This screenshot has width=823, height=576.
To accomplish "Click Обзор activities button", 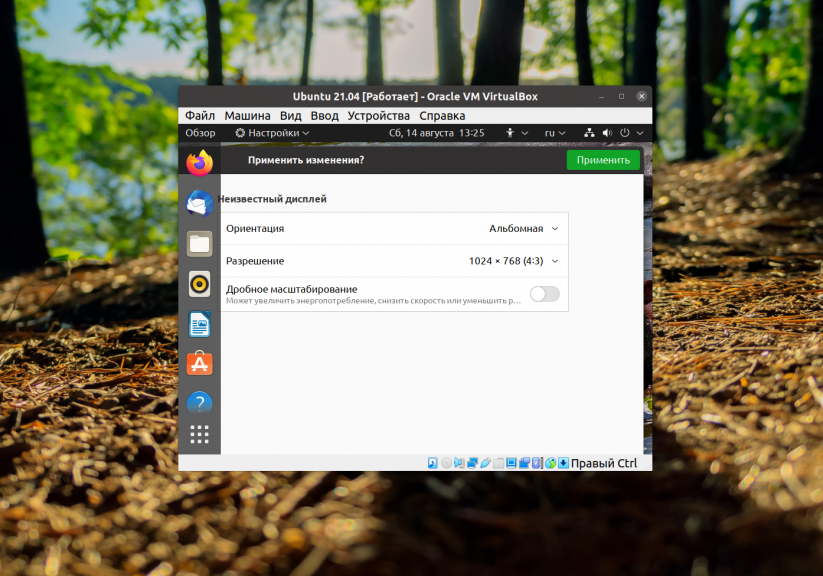I will click(200, 133).
